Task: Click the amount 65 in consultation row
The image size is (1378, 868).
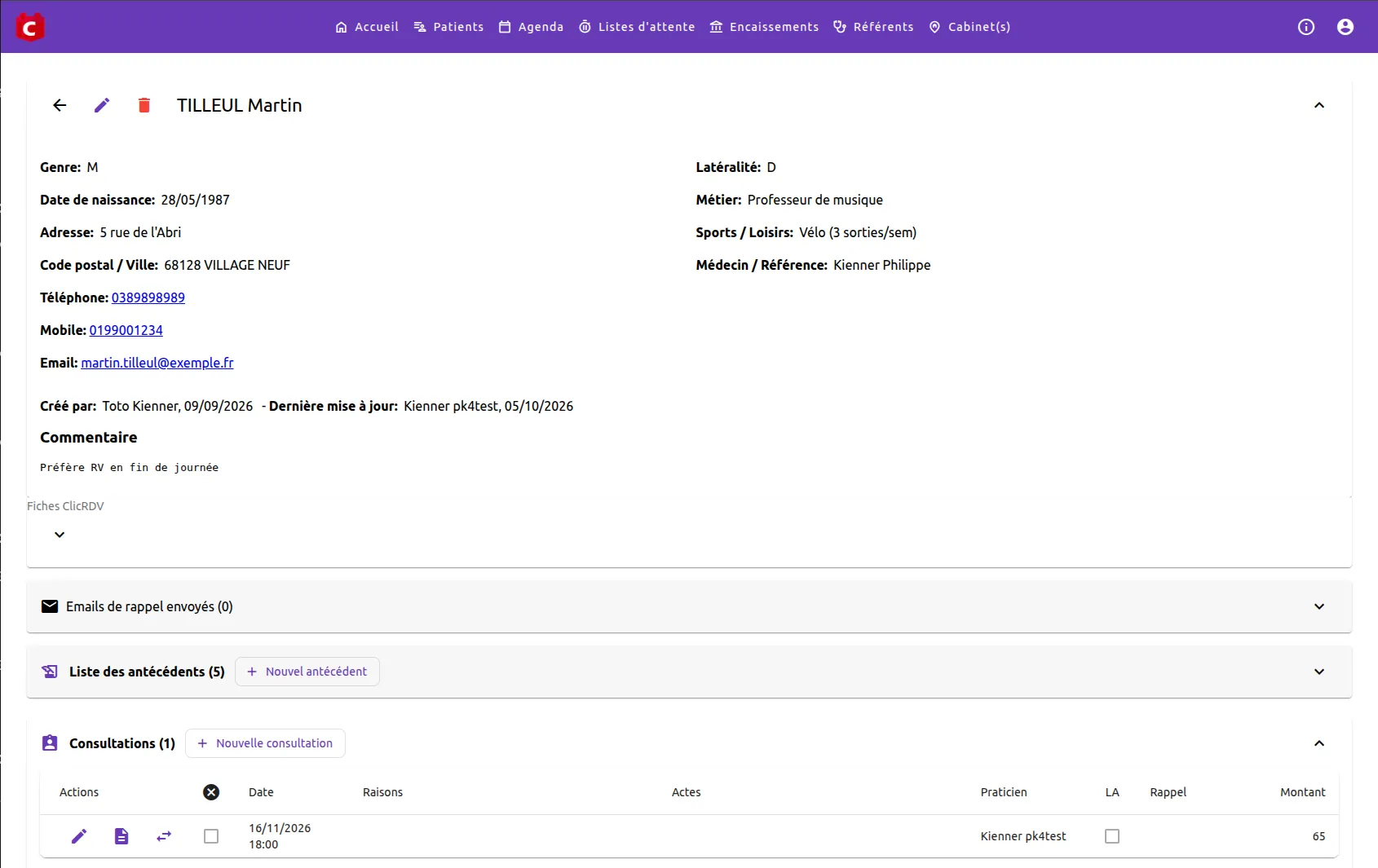Action: pos(1319,836)
